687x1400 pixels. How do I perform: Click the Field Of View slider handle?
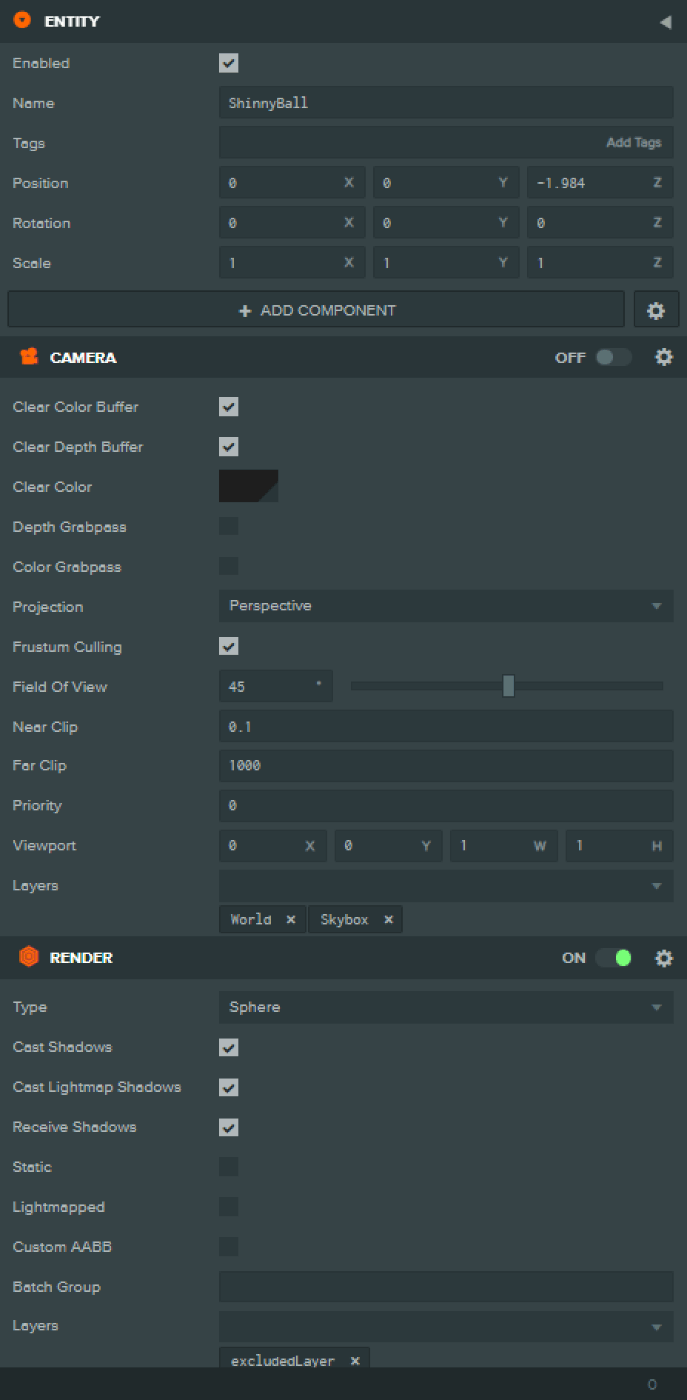click(508, 686)
